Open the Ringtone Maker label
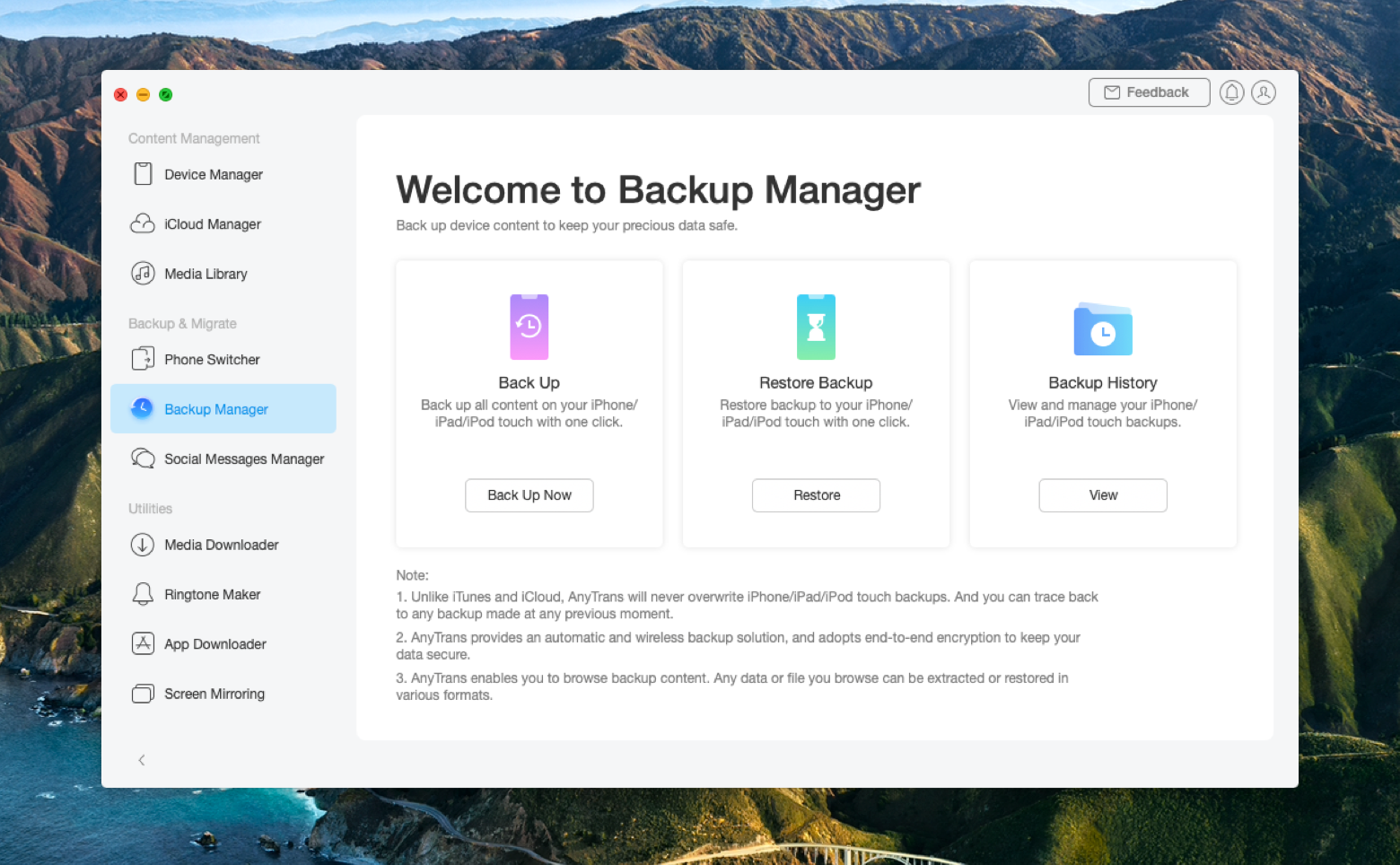 [x=213, y=594]
